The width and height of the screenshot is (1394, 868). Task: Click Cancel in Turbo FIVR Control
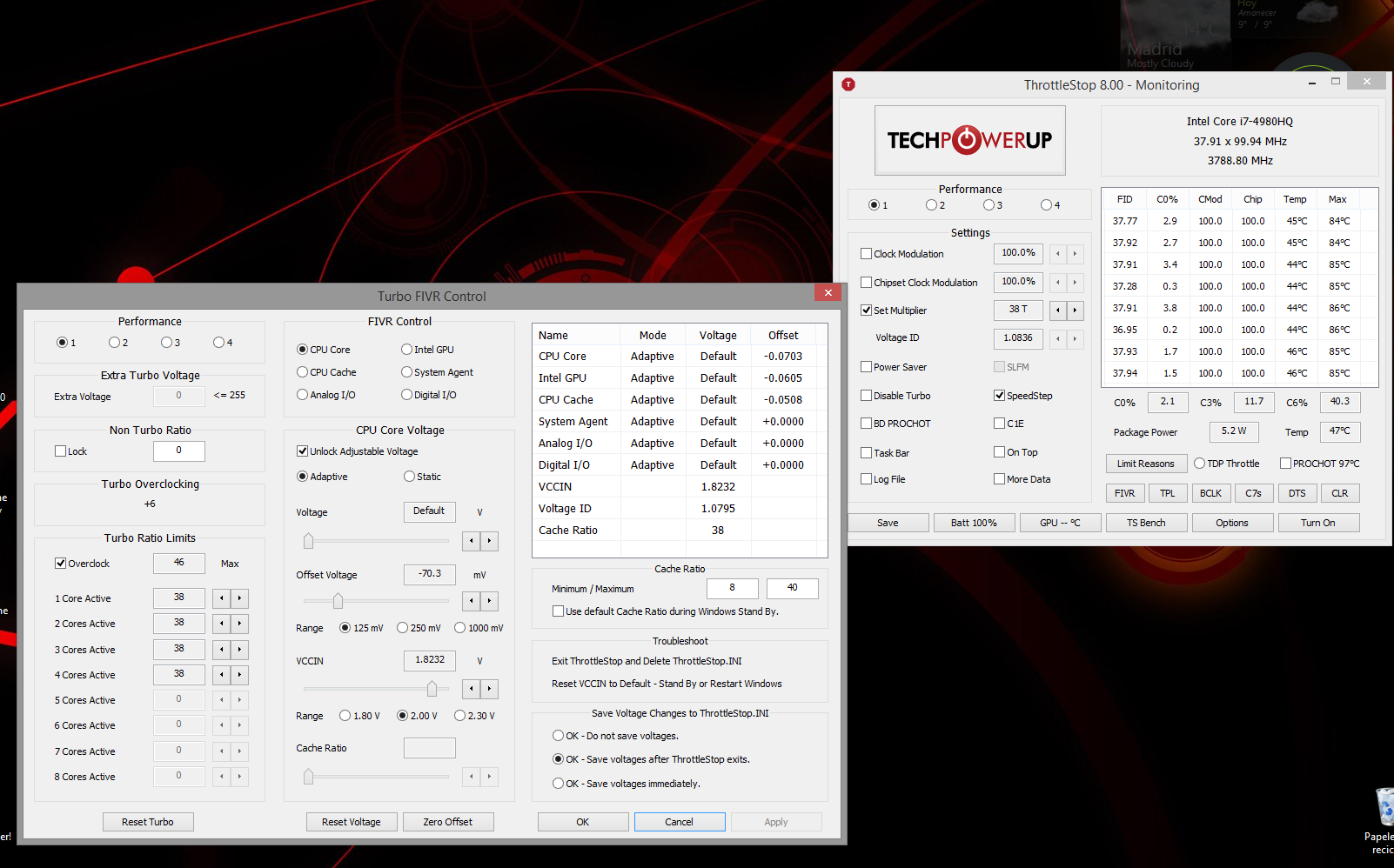click(680, 822)
